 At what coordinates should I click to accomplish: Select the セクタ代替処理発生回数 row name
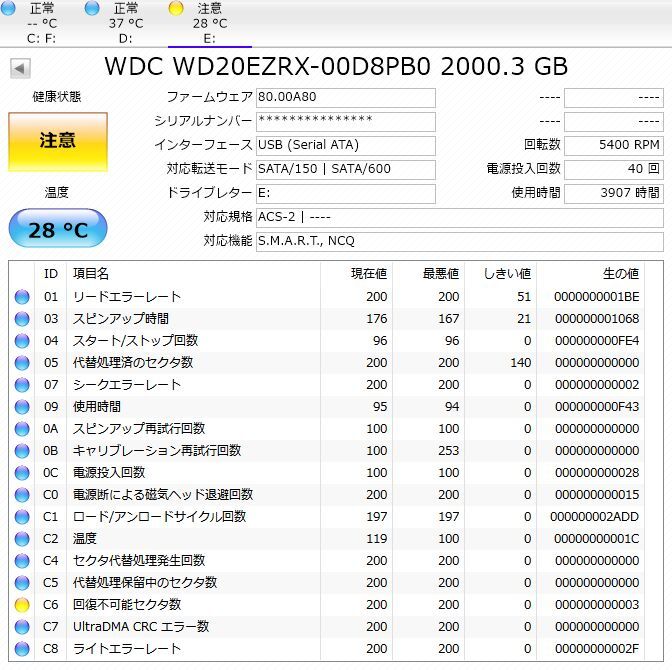139,561
